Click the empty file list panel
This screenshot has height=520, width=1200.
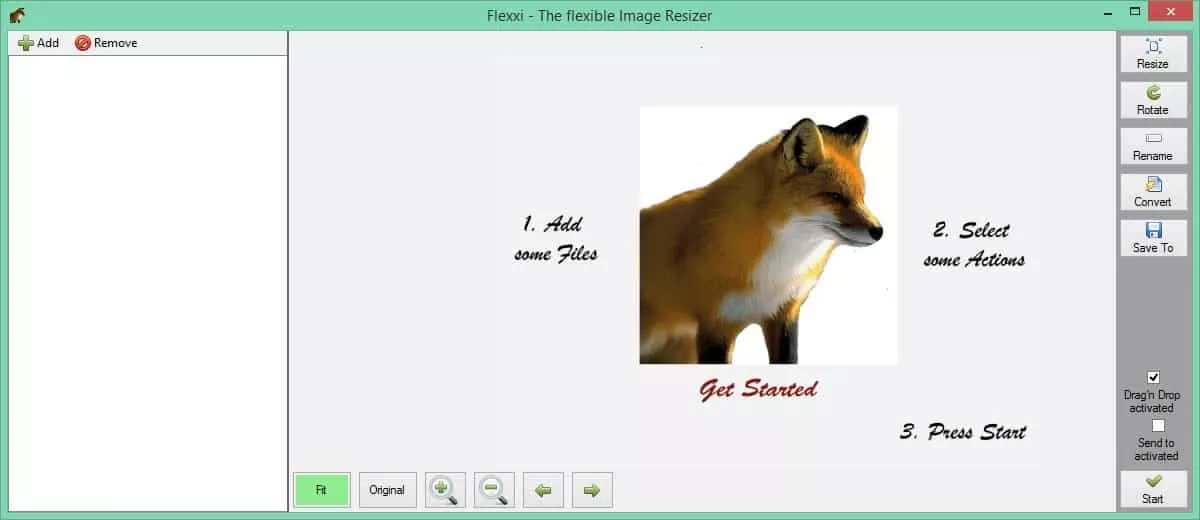[147, 282]
